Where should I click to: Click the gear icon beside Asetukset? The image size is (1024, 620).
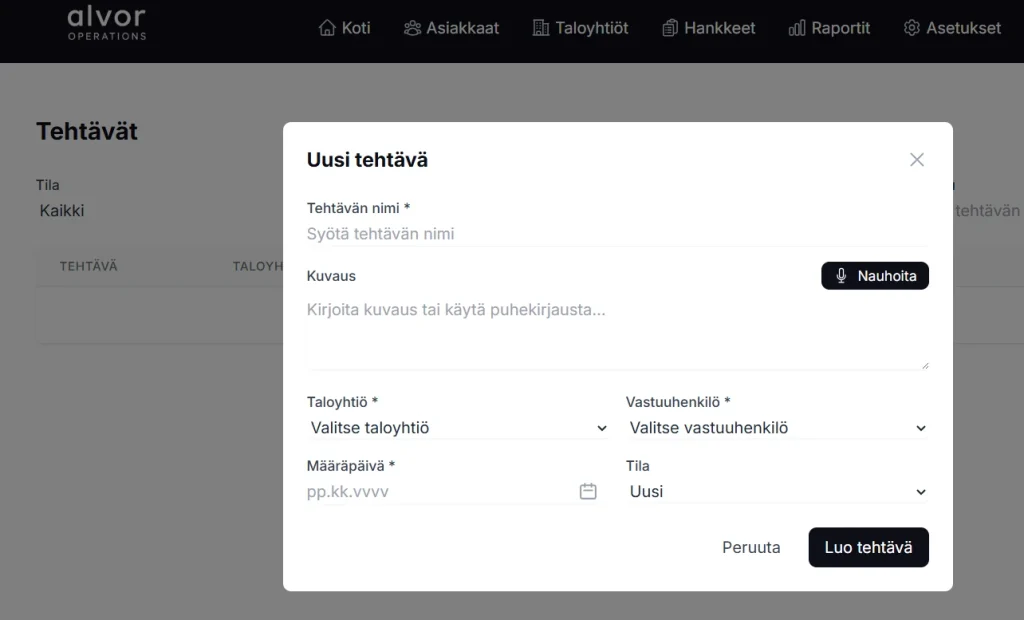pos(911,28)
